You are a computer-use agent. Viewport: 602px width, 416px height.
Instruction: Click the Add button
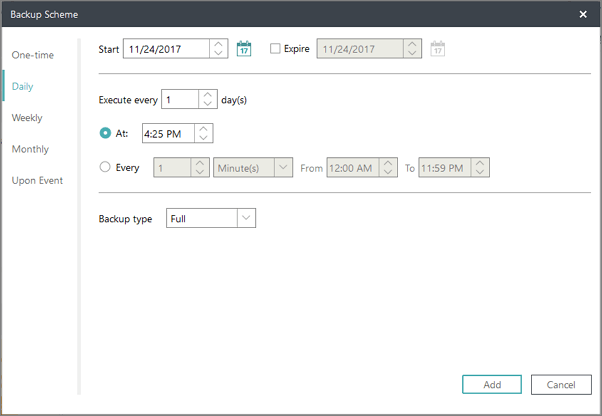(492, 385)
